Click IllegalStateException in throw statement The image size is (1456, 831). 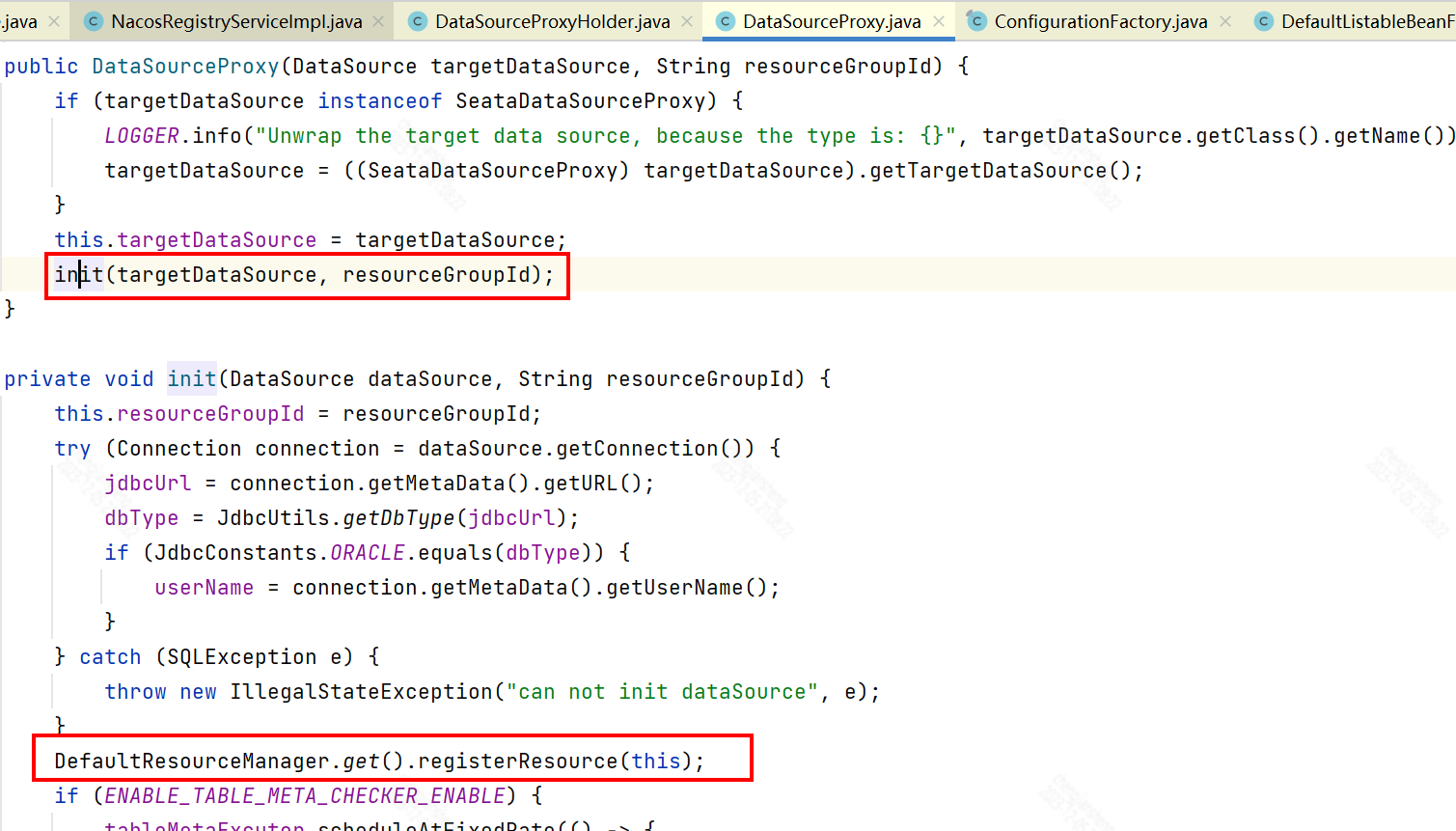361,692
